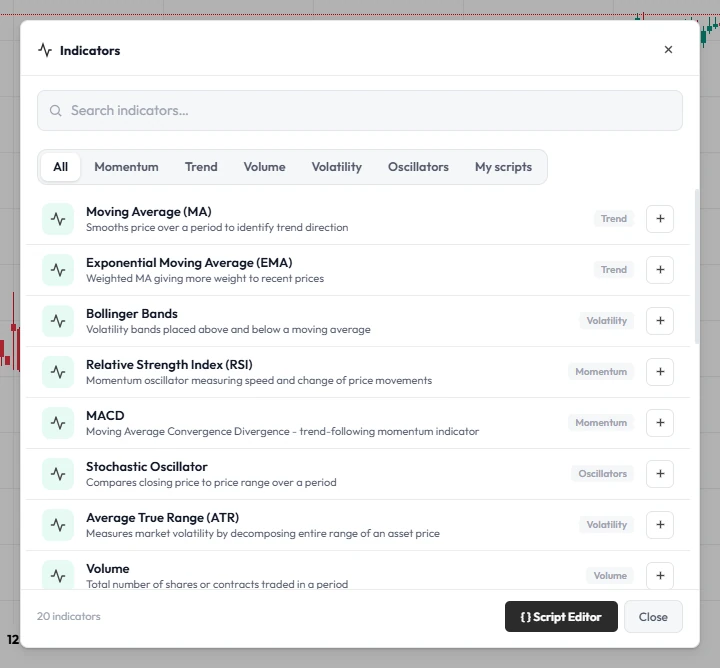Click 'Volatility bands placed above and below' description
This screenshot has width=720, height=668.
[228, 329]
